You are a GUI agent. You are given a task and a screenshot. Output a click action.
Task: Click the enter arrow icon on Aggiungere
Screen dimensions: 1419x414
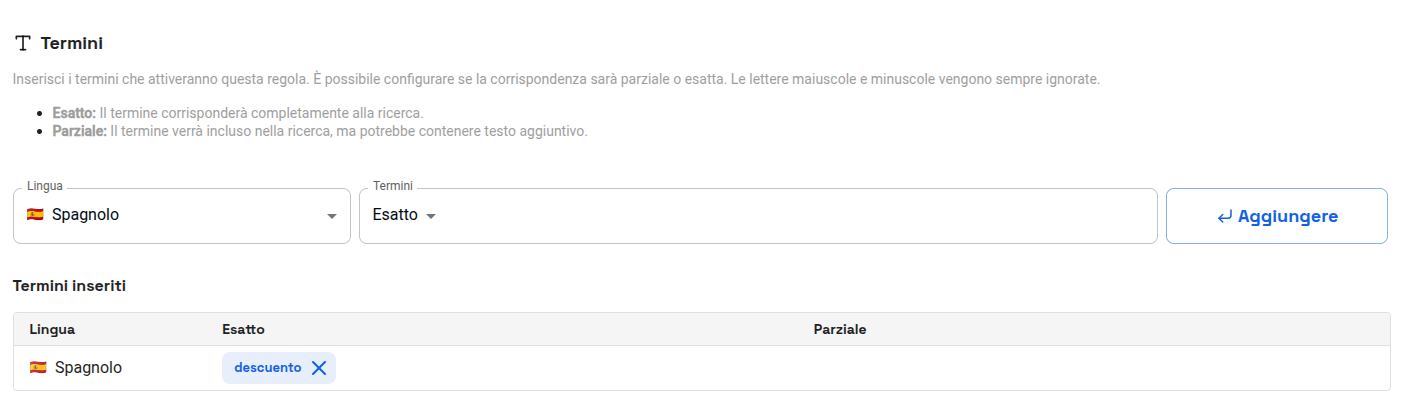tap(1224, 216)
